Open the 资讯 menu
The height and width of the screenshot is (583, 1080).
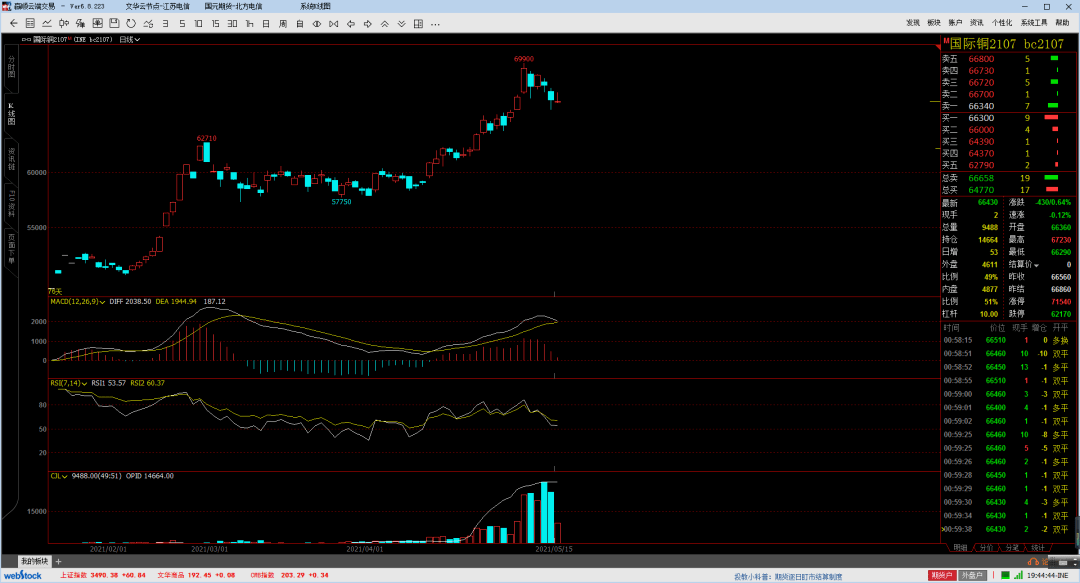click(977, 23)
